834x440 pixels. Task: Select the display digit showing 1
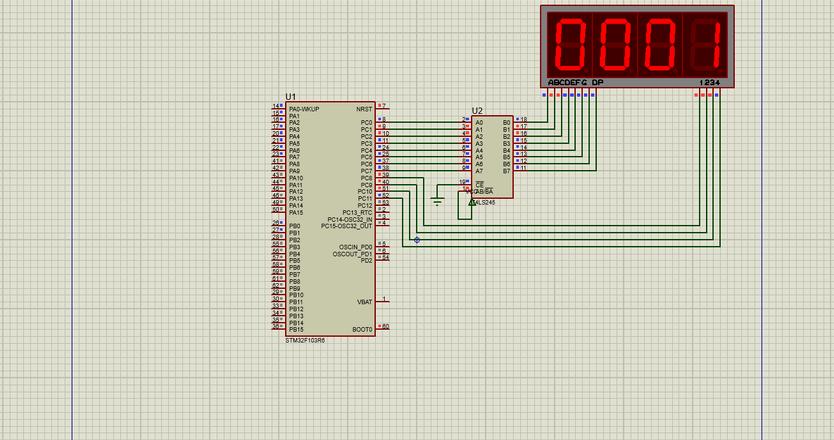pyautogui.click(x=705, y=44)
